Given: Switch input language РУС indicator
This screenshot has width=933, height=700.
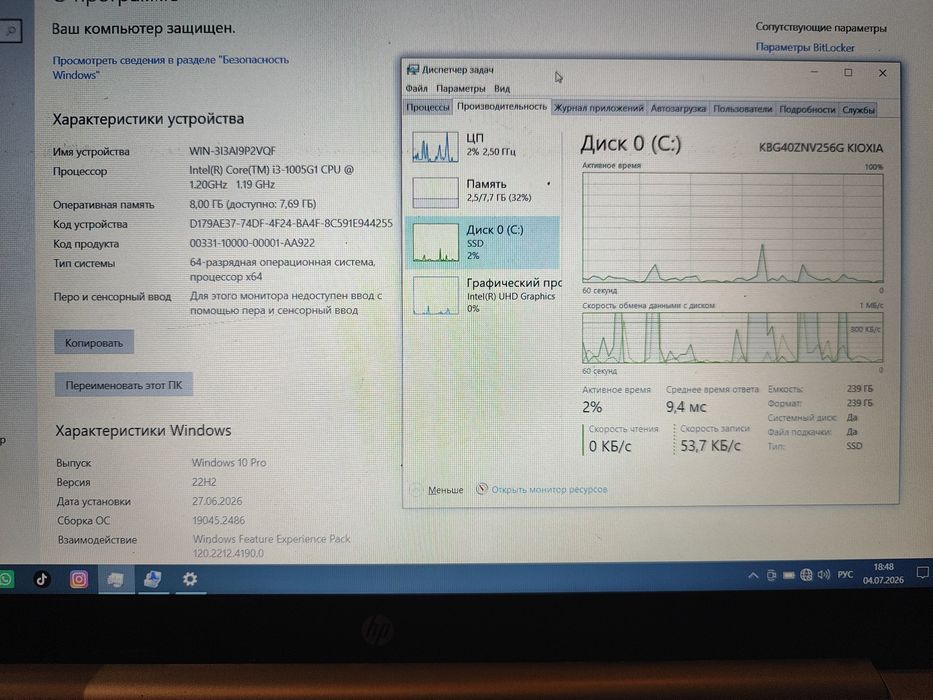Looking at the screenshot, I should (845, 575).
